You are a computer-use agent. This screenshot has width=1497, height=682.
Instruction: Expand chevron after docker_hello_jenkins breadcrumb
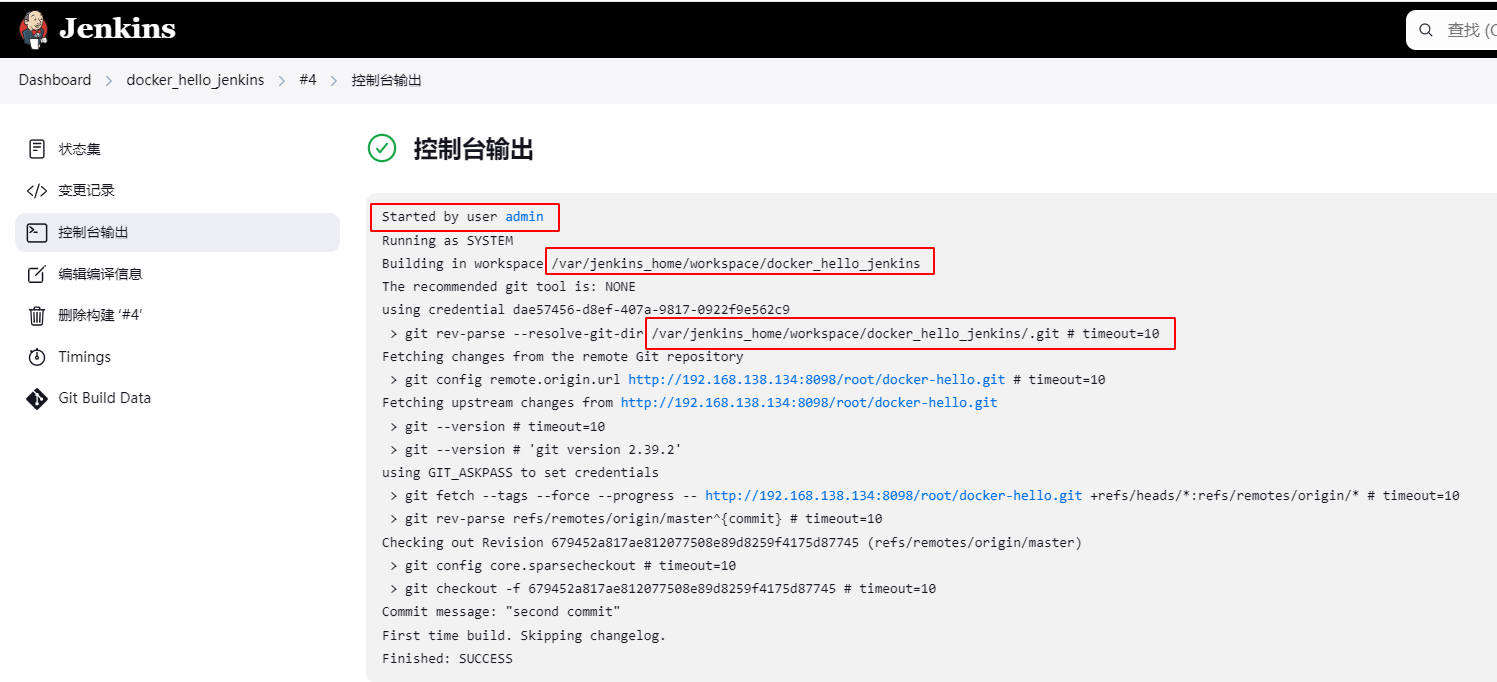[x=282, y=80]
